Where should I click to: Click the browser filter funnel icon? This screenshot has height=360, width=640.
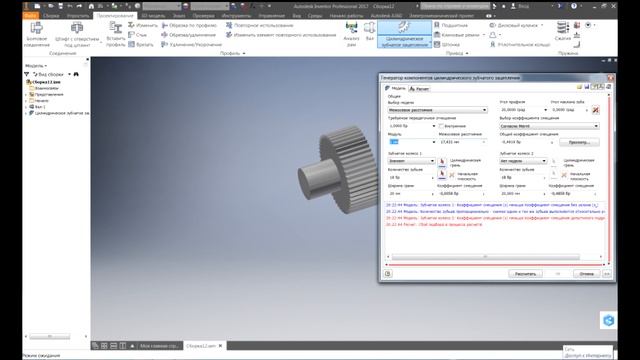(x=27, y=74)
